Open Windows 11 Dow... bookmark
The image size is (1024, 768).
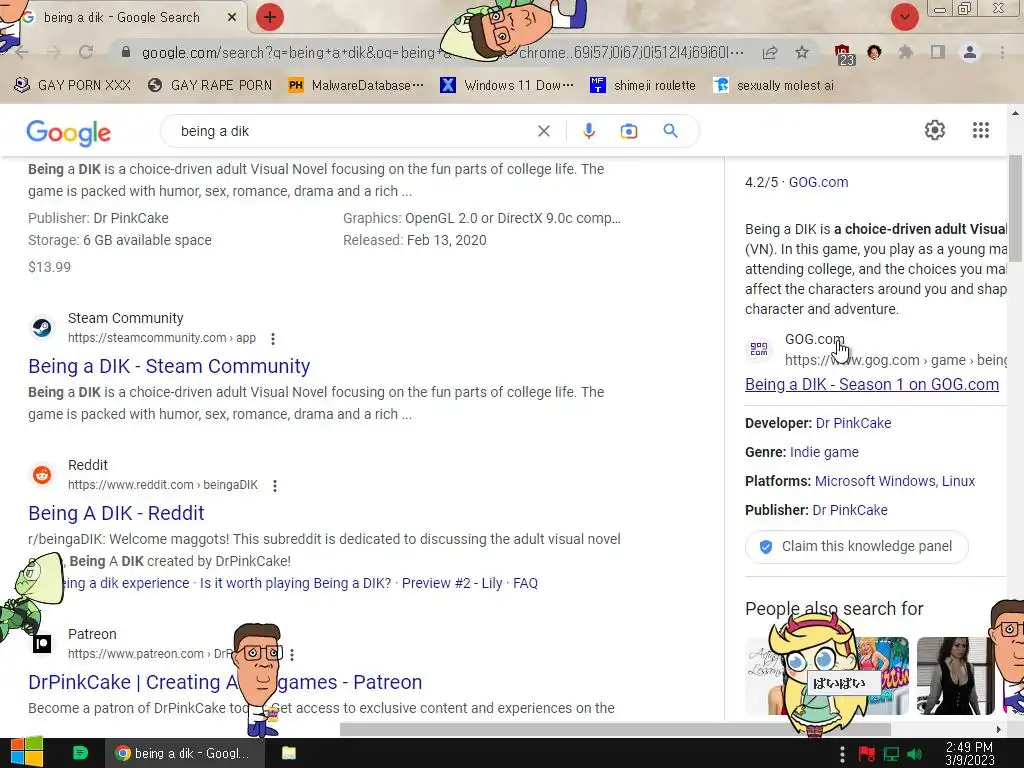coord(507,85)
